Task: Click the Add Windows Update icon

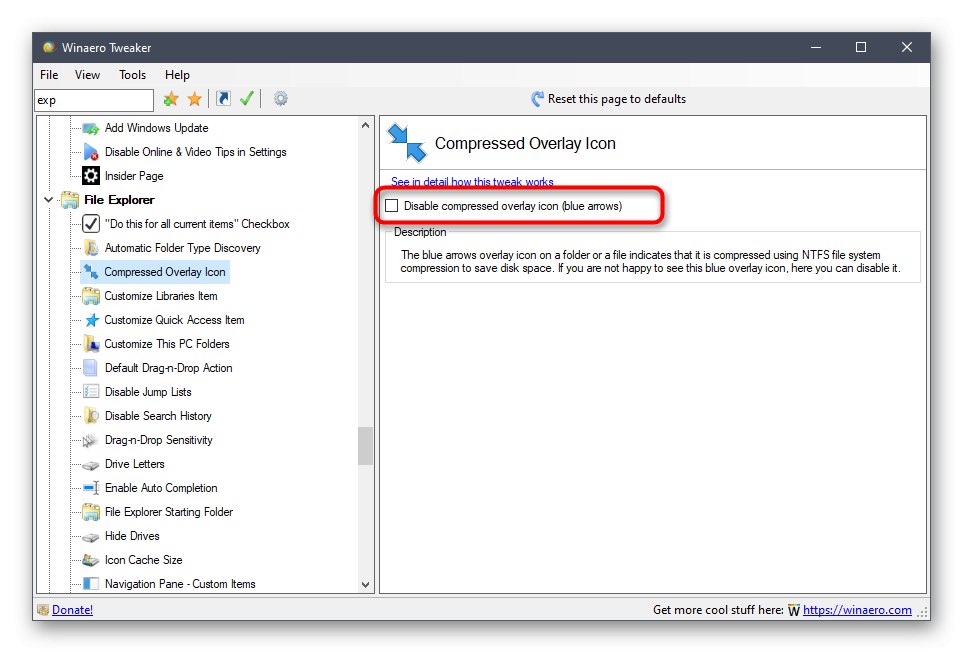Action: pyautogui.click(x=91, y=128)
